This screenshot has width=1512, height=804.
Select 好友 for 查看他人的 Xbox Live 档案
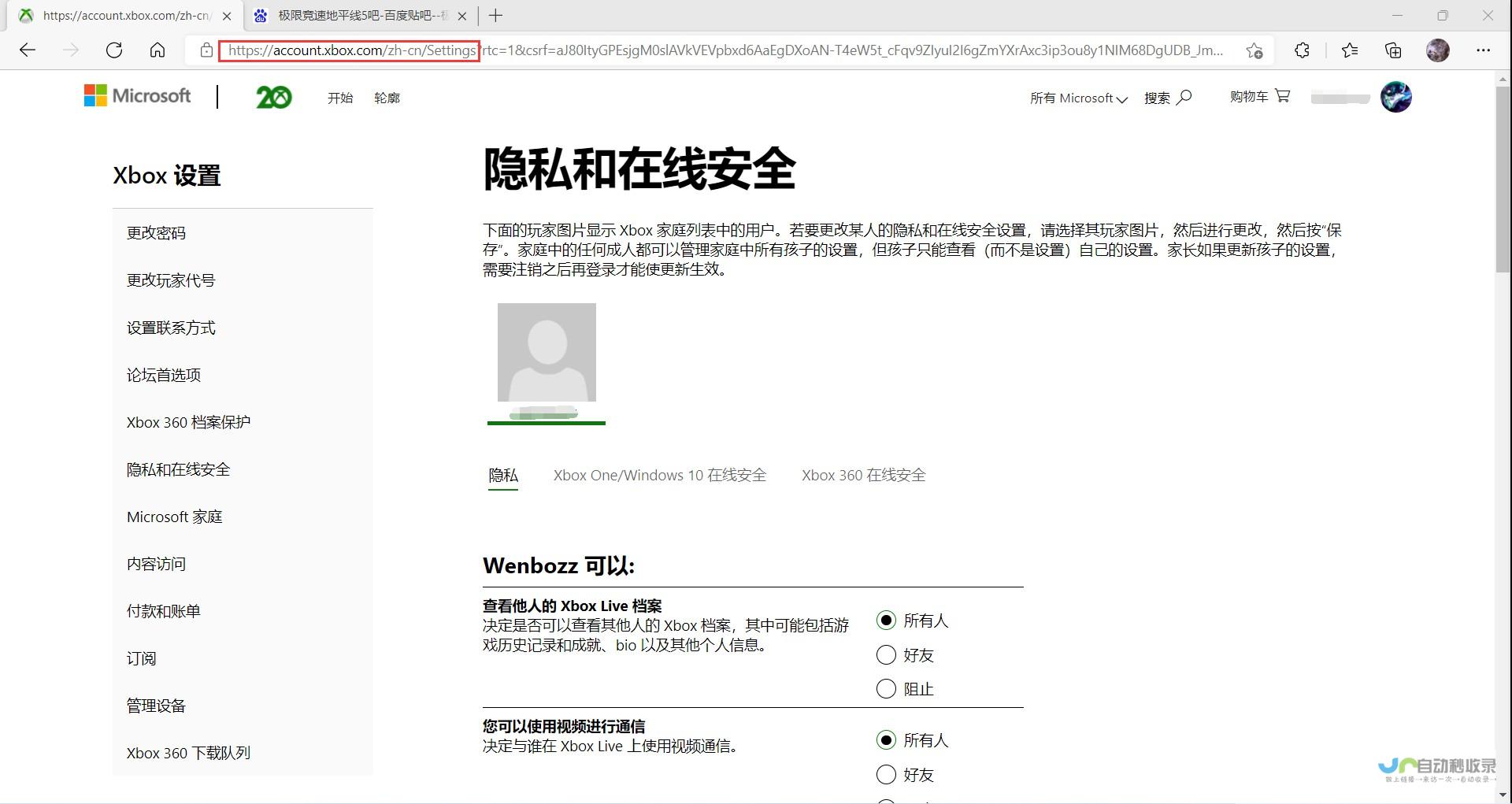pyautogui.click(x=886, y=655)
